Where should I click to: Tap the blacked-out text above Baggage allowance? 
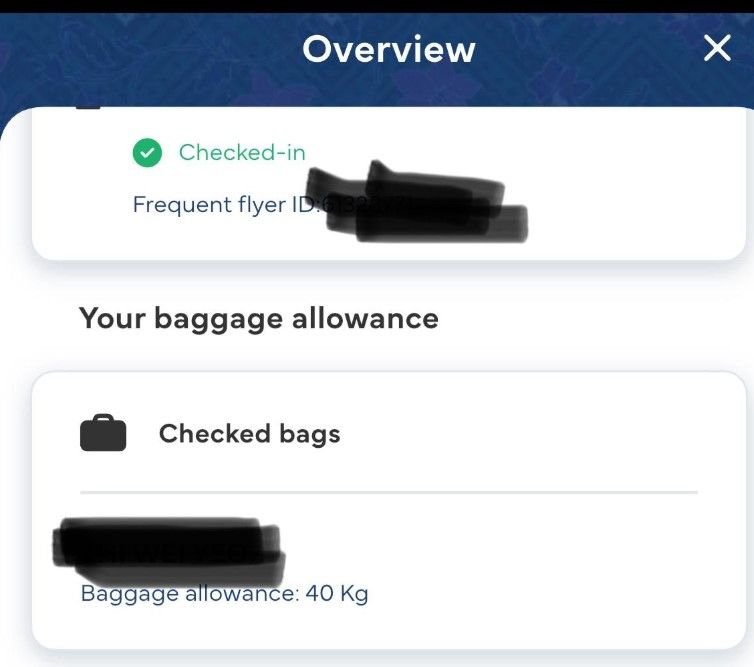[x=170, y=547]
